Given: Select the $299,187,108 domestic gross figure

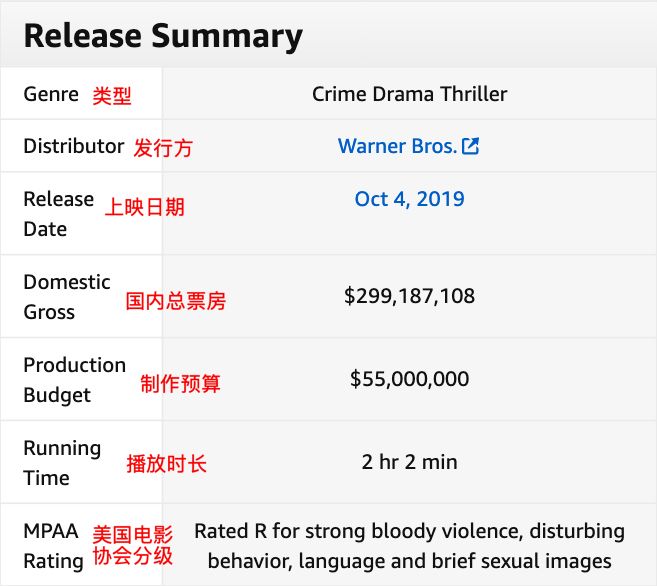Looking at the screenshot, I should point(409,296).
